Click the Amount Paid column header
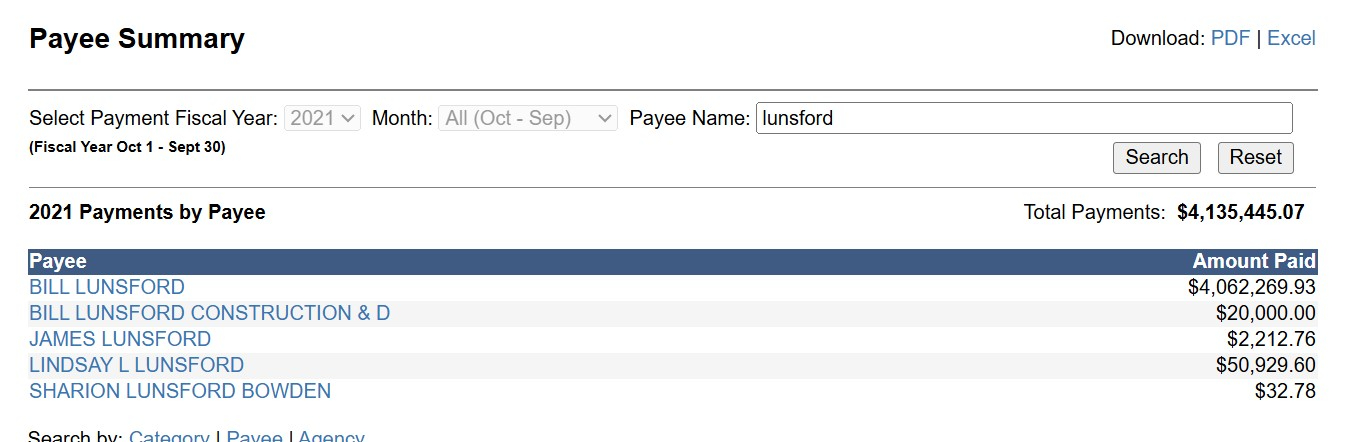1357x442 pixels. coord(1254,261)
